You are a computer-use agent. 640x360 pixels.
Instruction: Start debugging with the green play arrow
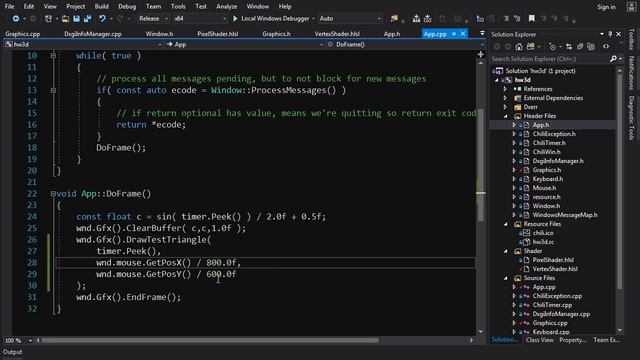pos(235,19)
